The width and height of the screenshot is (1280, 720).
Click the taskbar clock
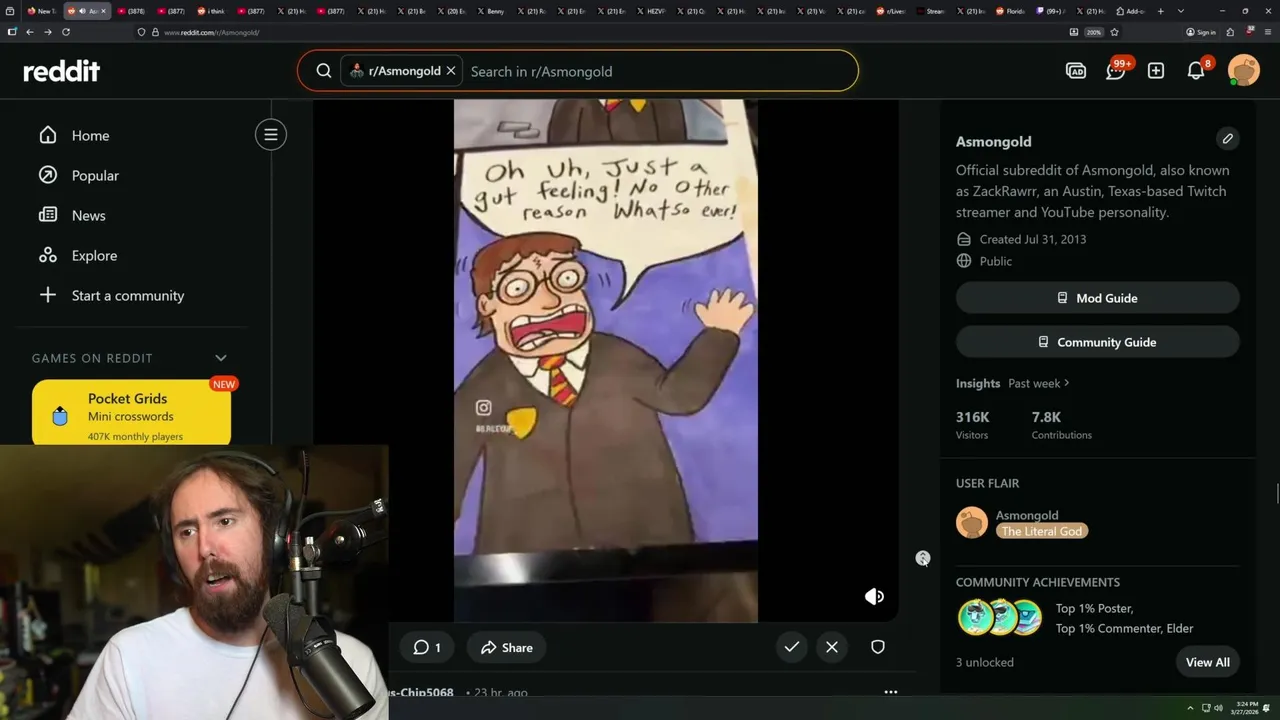[x=1245, y=707]
